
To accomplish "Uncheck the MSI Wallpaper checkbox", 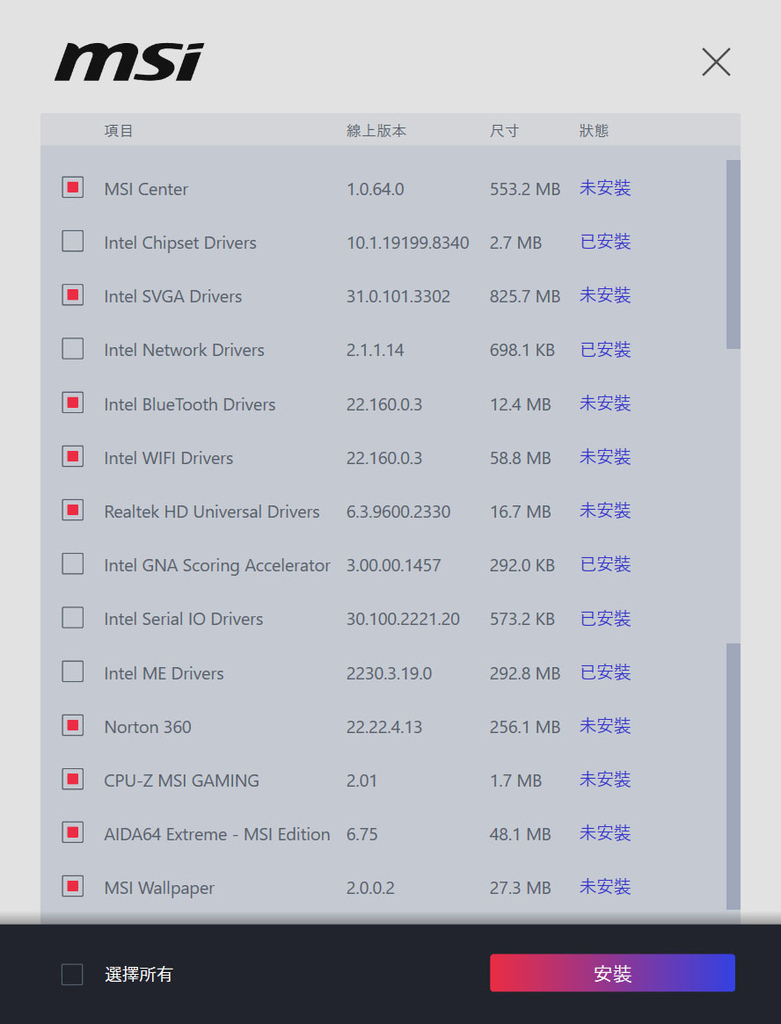I will point(72,886).
